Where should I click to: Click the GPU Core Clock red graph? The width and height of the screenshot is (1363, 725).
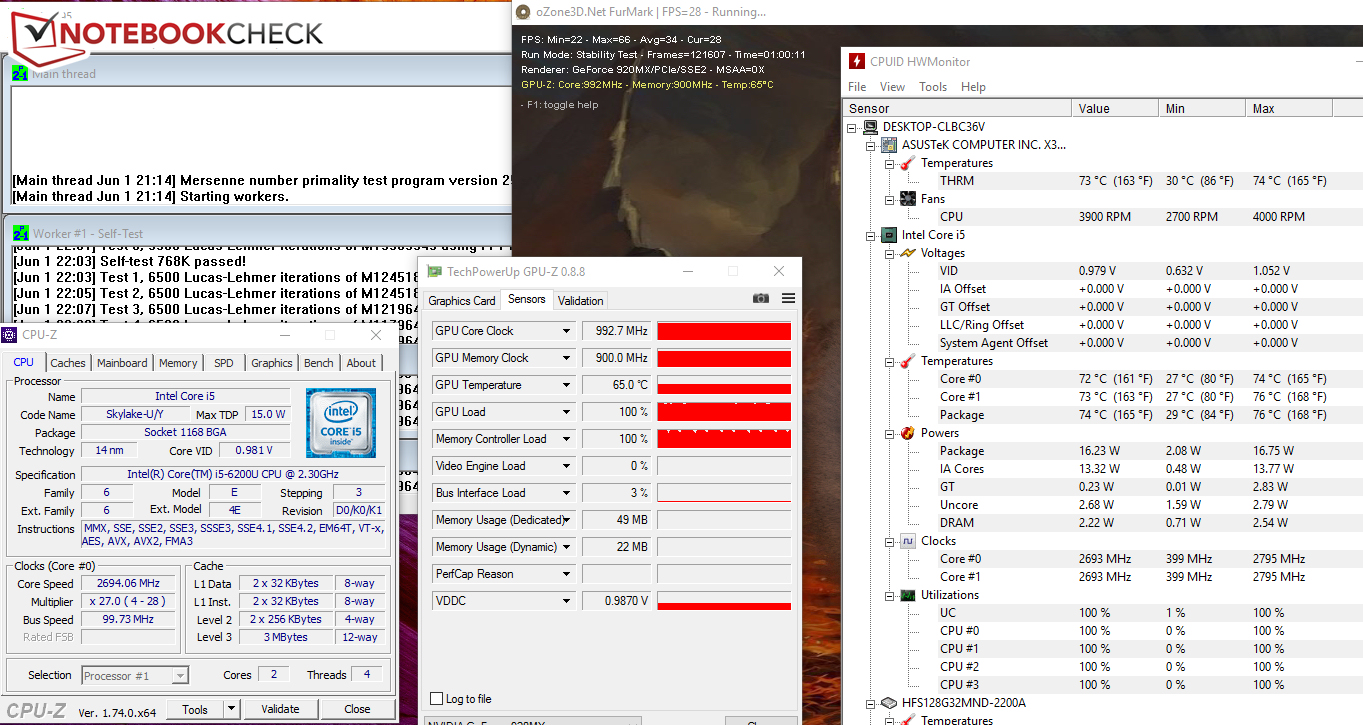pyautogui.click(x=724, y=331)
